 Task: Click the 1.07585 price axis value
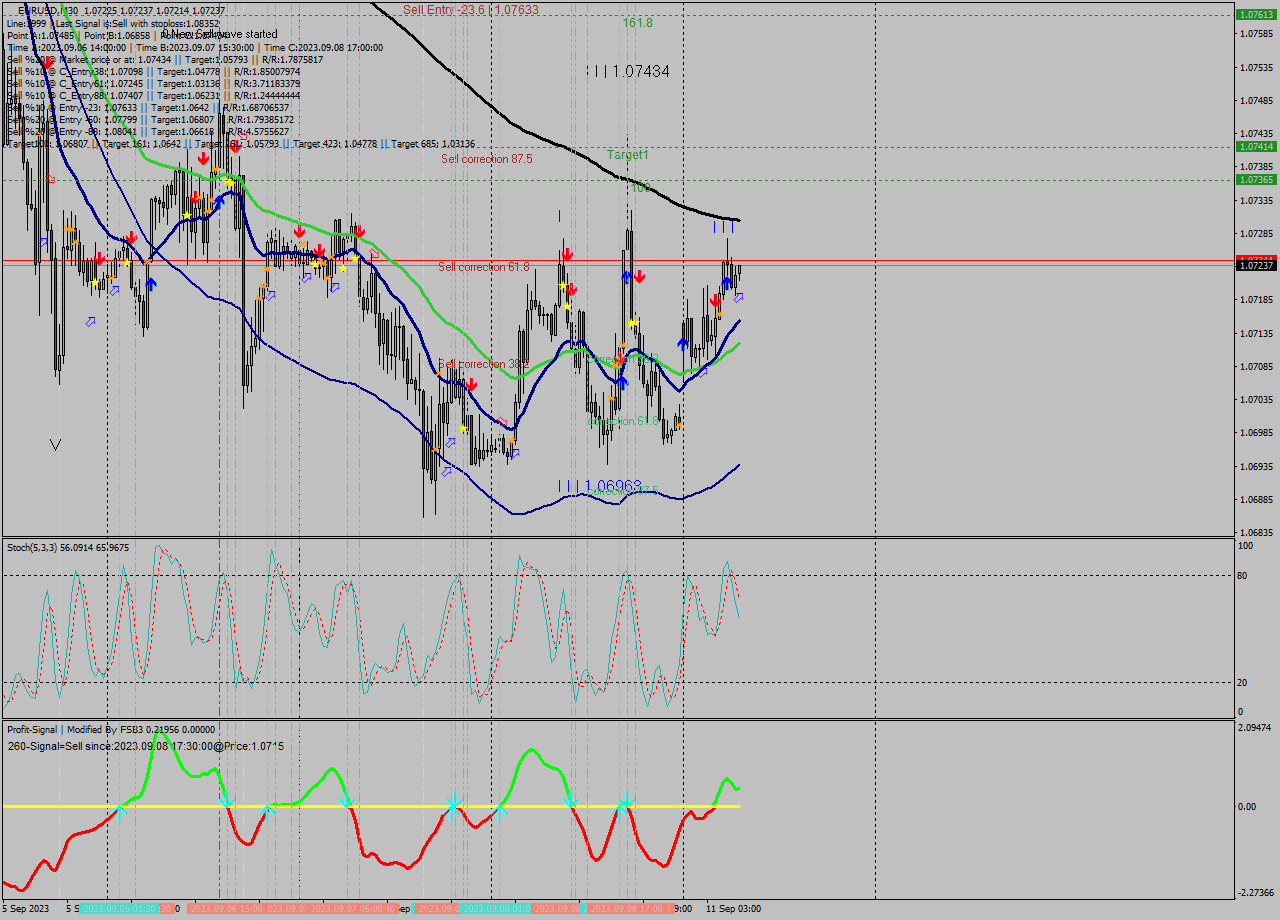(1255, 34)
